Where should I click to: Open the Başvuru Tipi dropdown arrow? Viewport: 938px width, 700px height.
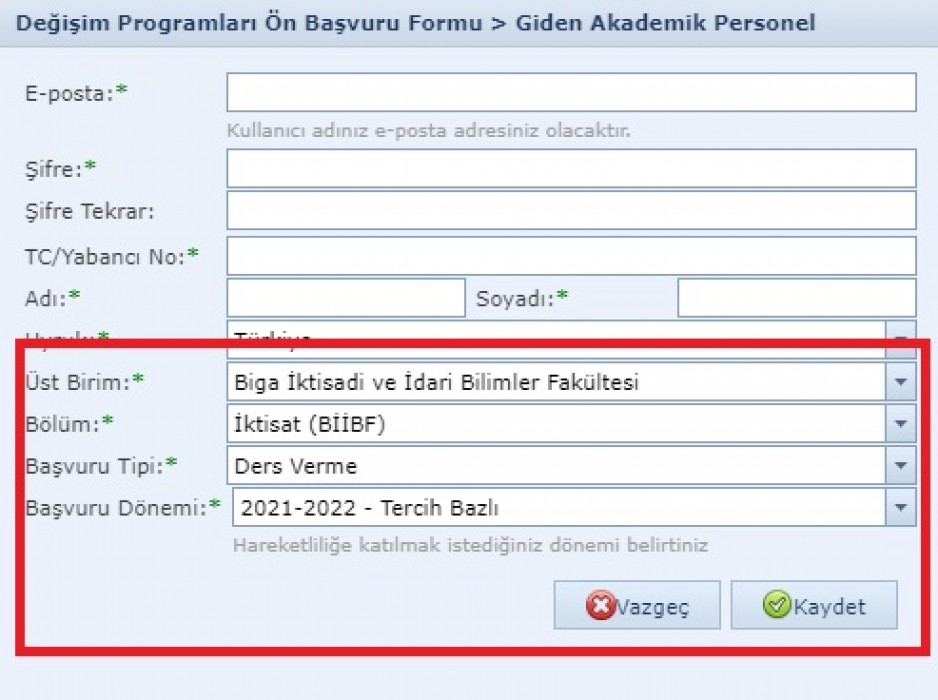point(900,465)
